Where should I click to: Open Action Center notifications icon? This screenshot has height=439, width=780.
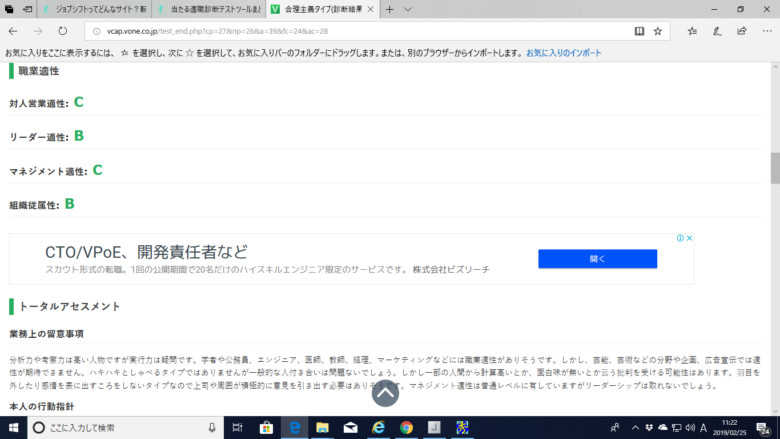pyautogui.click(x=763, y=428)
